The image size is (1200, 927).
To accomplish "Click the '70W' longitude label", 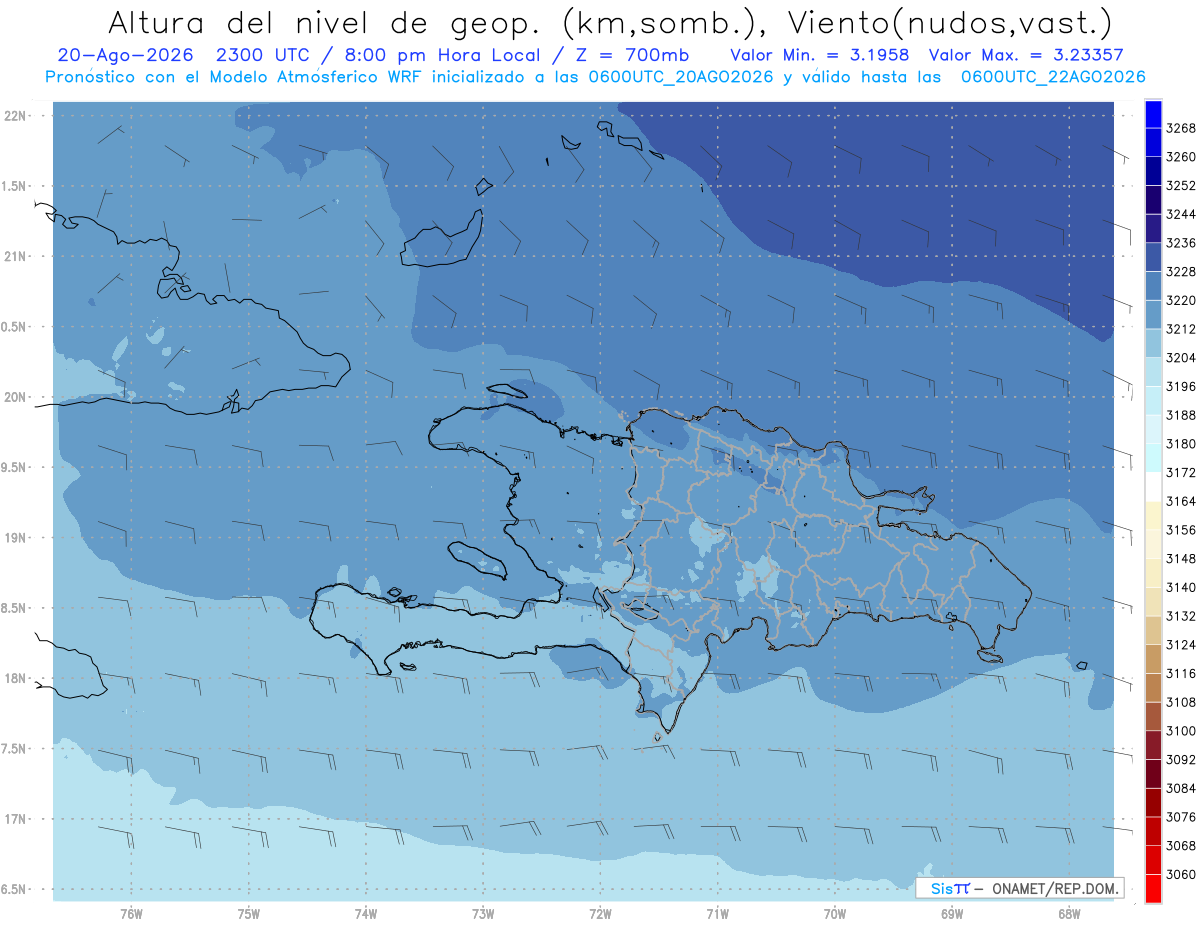I will coord(835,913).
